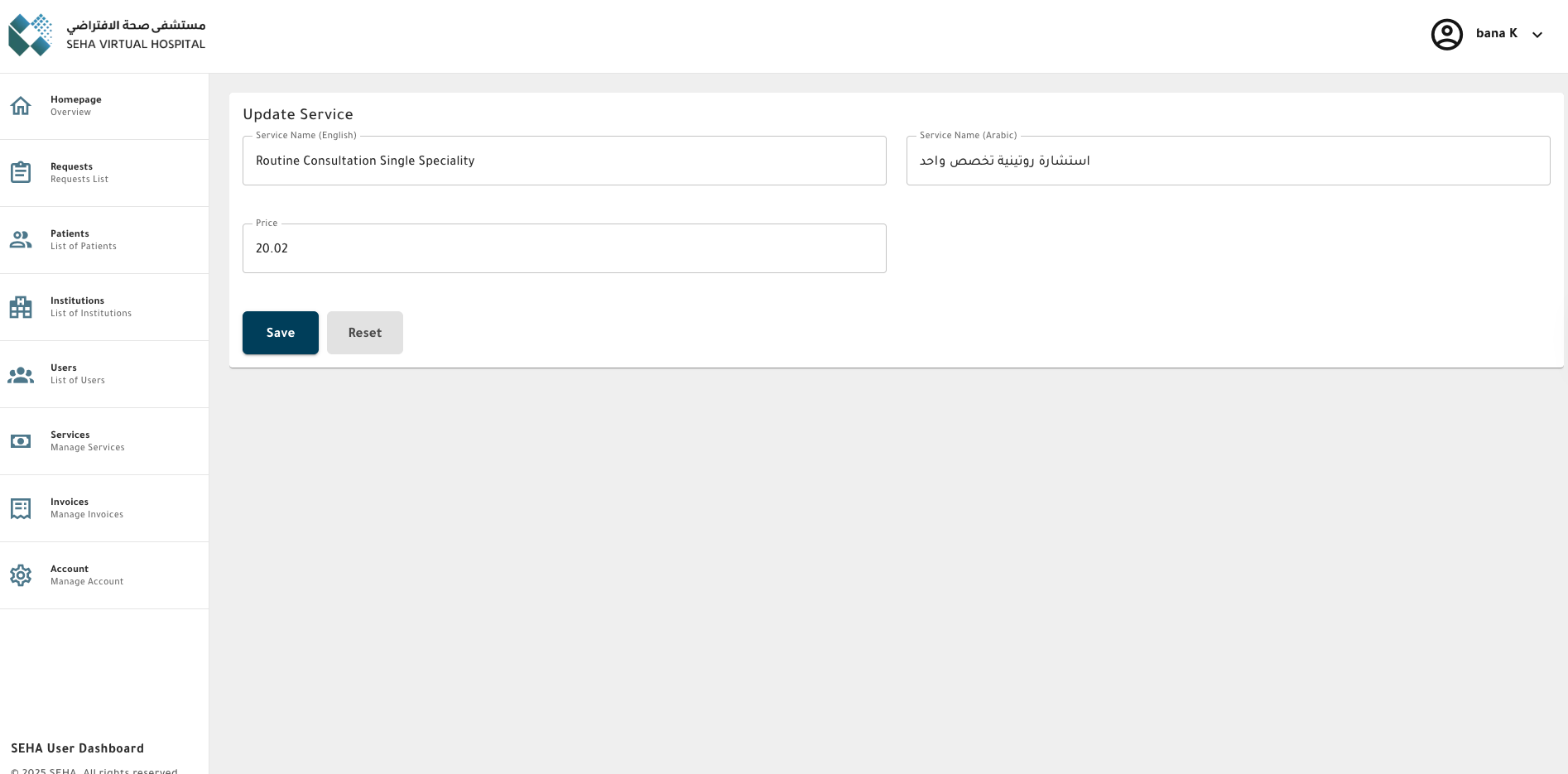Edit the Price input field

coord(564,248)
